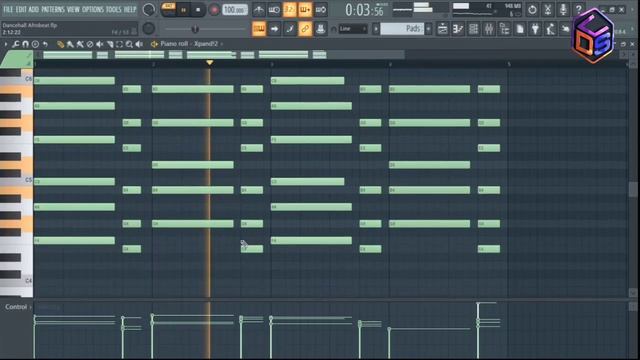The image size is (640, 360).
Task: Click the piano roll vertical scrollbar handle
Action: 633,190
